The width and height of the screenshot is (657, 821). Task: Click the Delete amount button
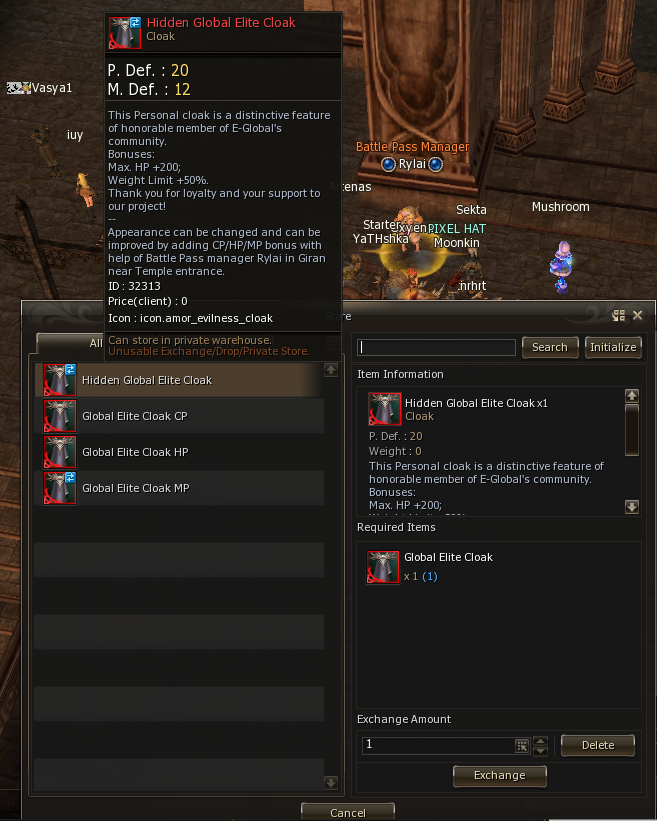tap(598, 745)
